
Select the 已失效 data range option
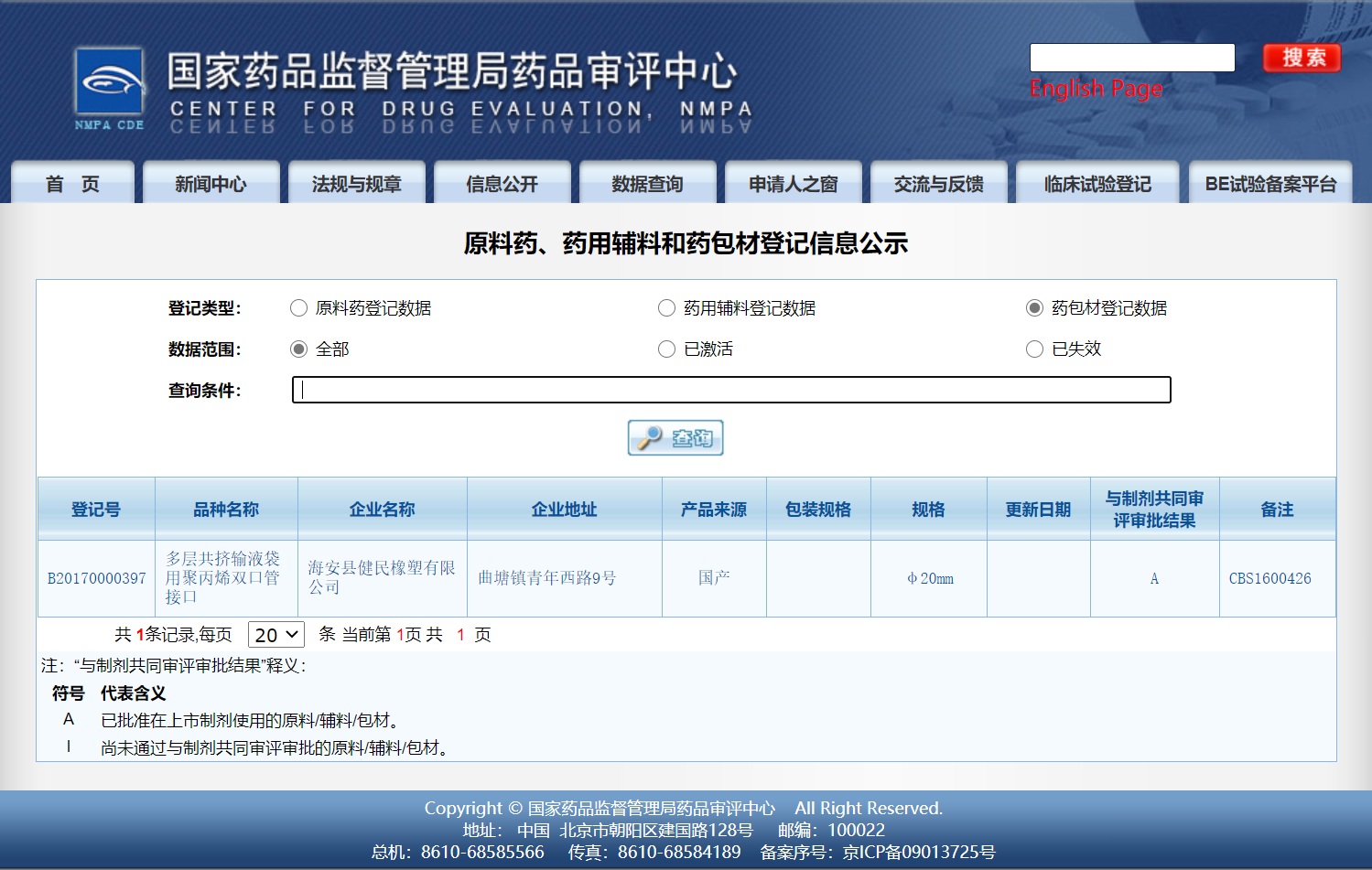1035,349
